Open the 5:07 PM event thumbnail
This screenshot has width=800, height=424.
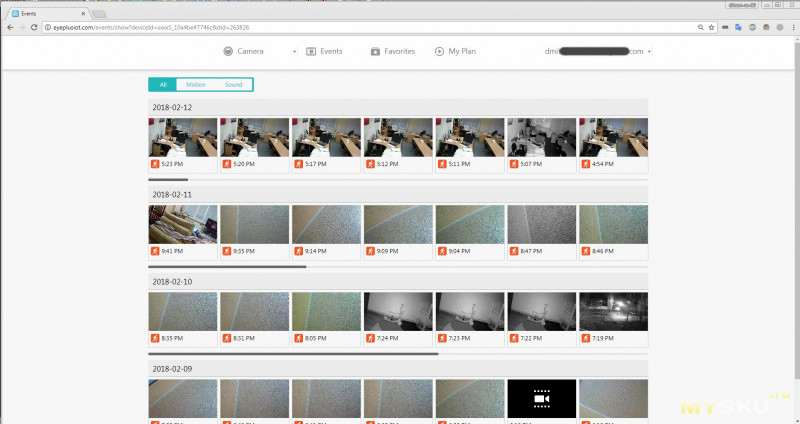(541, 138)
